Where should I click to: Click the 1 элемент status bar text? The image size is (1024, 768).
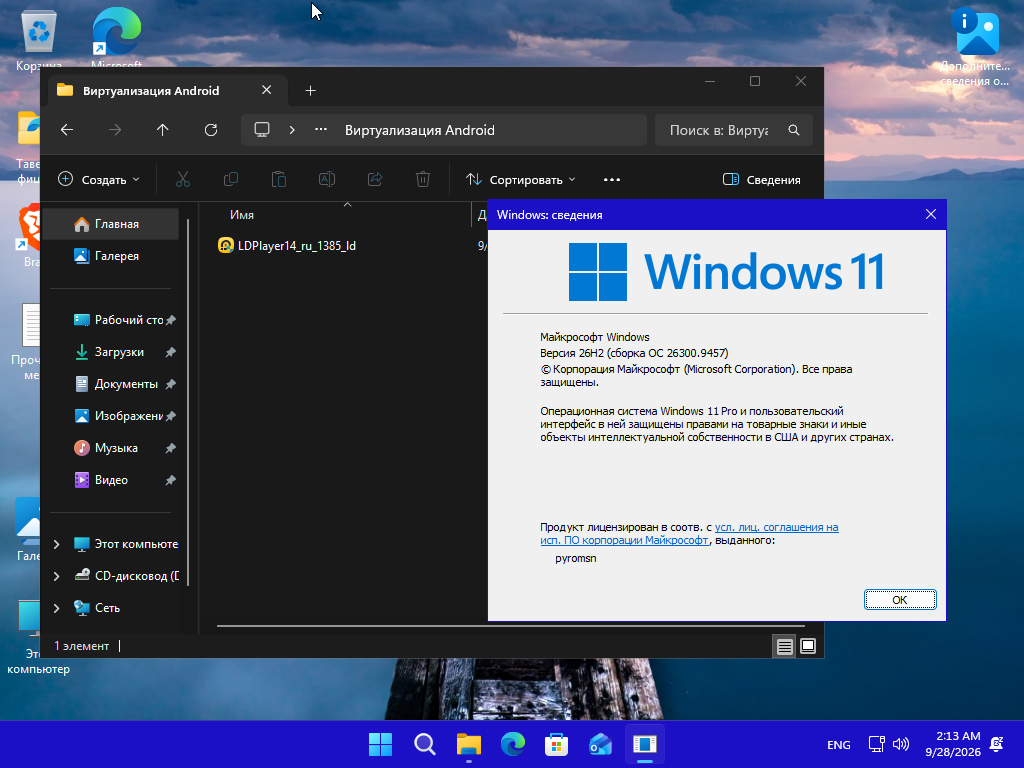[x=81, y=646]
